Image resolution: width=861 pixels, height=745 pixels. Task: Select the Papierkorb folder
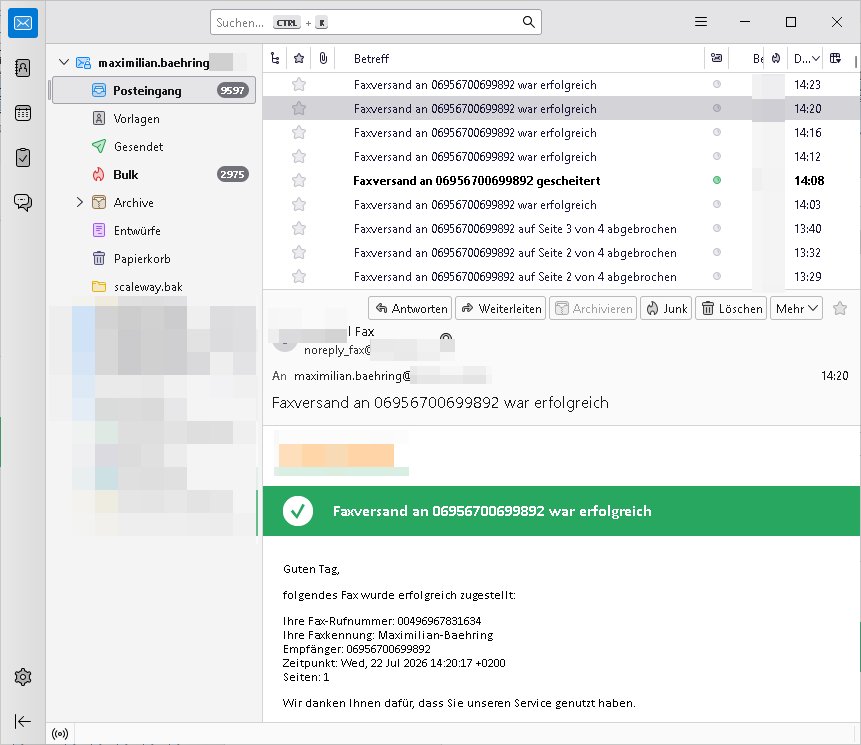[154, 259]
